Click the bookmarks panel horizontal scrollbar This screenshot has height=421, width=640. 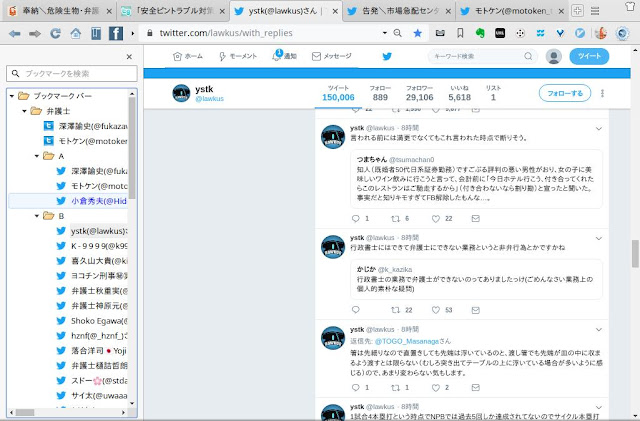[x=25, y=412]
